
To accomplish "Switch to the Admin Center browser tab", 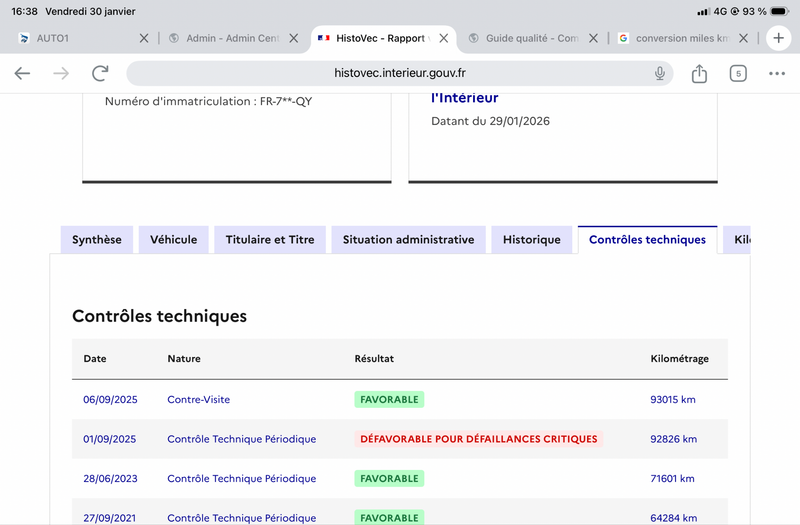I will (228, 38).
